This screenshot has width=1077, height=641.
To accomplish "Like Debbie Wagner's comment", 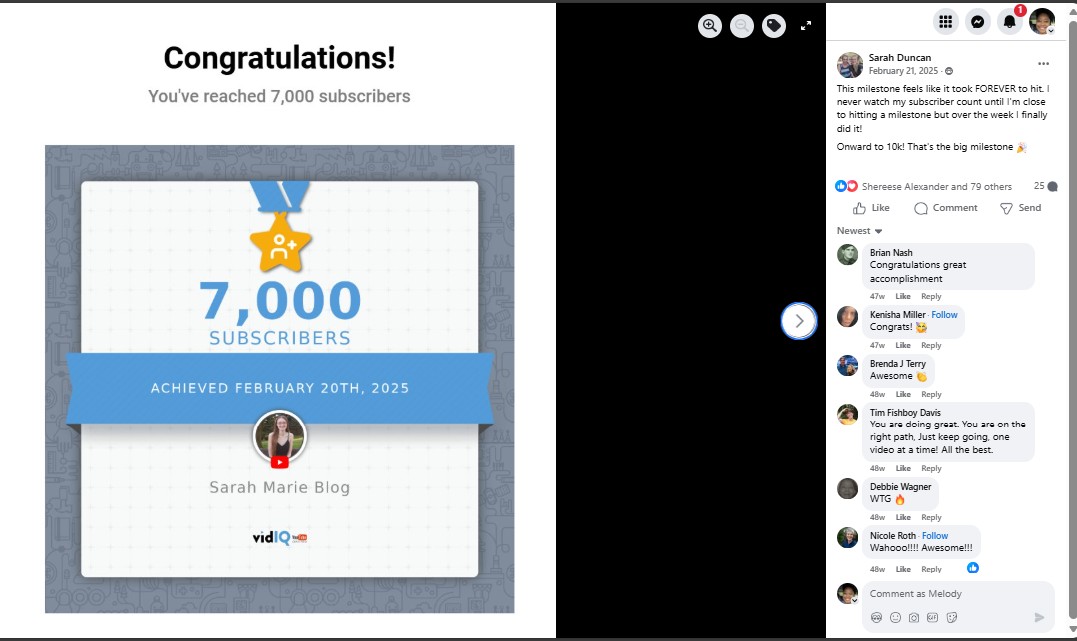I will [x=903, y=518].
